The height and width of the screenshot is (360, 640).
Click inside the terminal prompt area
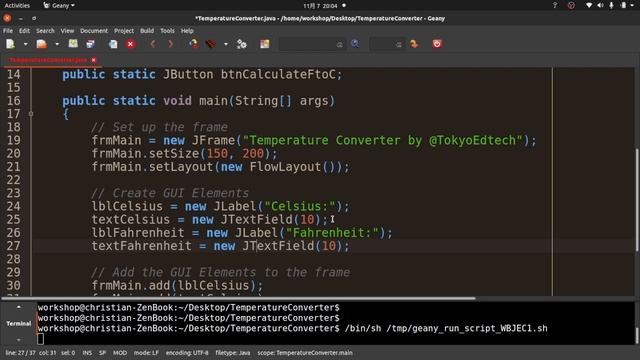pyautogui.click(x=335, y=323)
